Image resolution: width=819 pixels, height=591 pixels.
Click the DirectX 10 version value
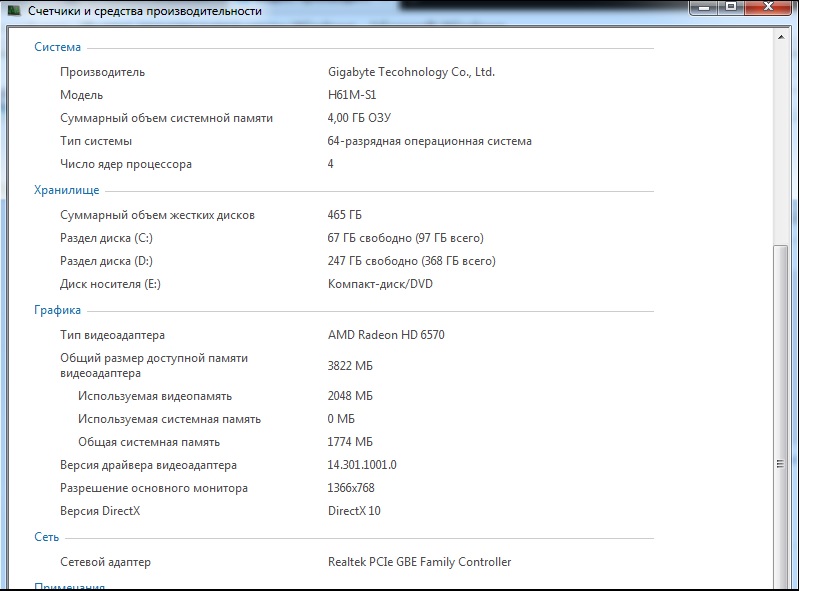pyautogui.click(x=354, y=511)
